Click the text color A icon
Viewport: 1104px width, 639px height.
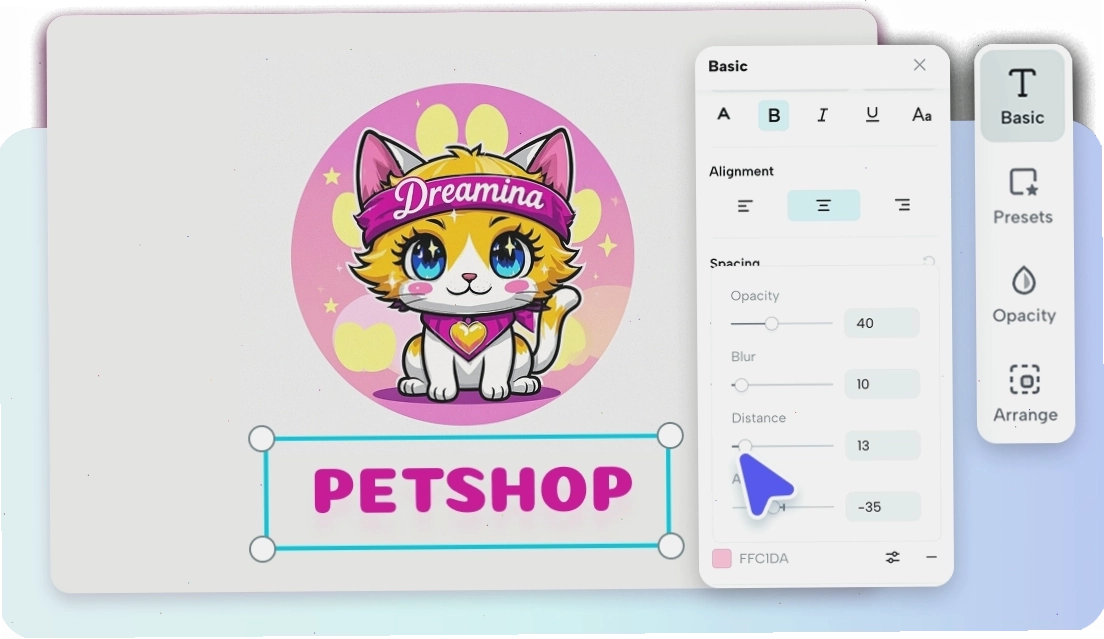pyautogui.click(x=724, y=114)
